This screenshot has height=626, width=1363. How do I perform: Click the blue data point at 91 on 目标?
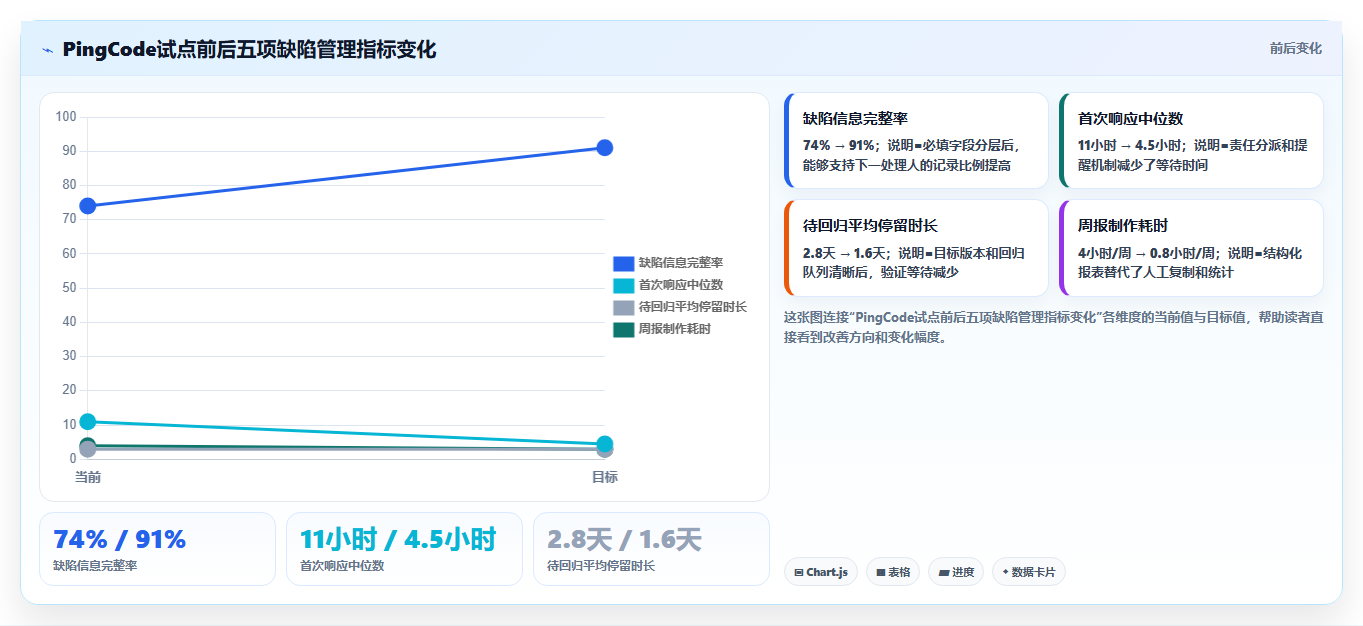(x=604, y=148)
